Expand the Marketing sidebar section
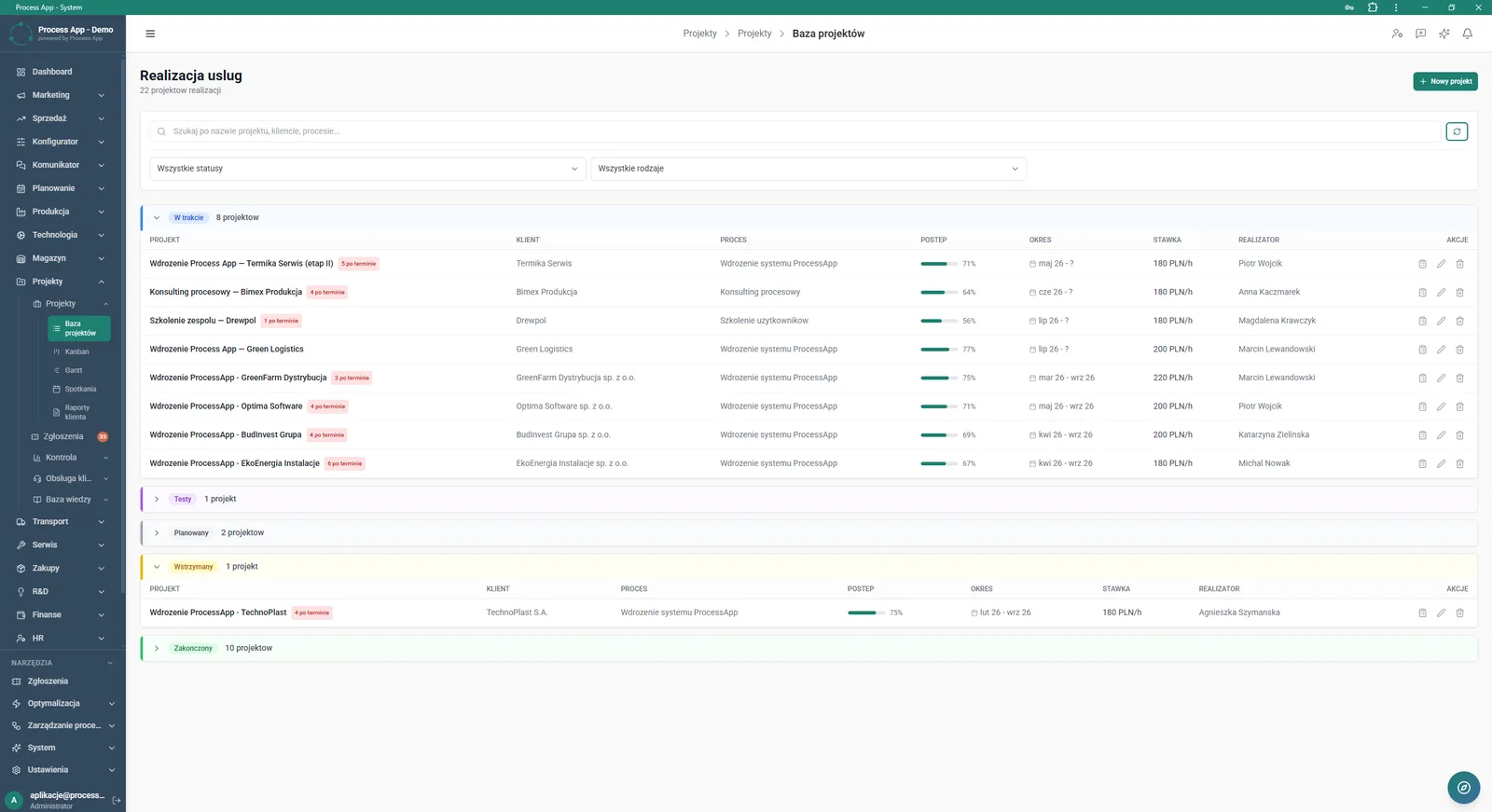The image size is (1492, 812). [61, 95]
